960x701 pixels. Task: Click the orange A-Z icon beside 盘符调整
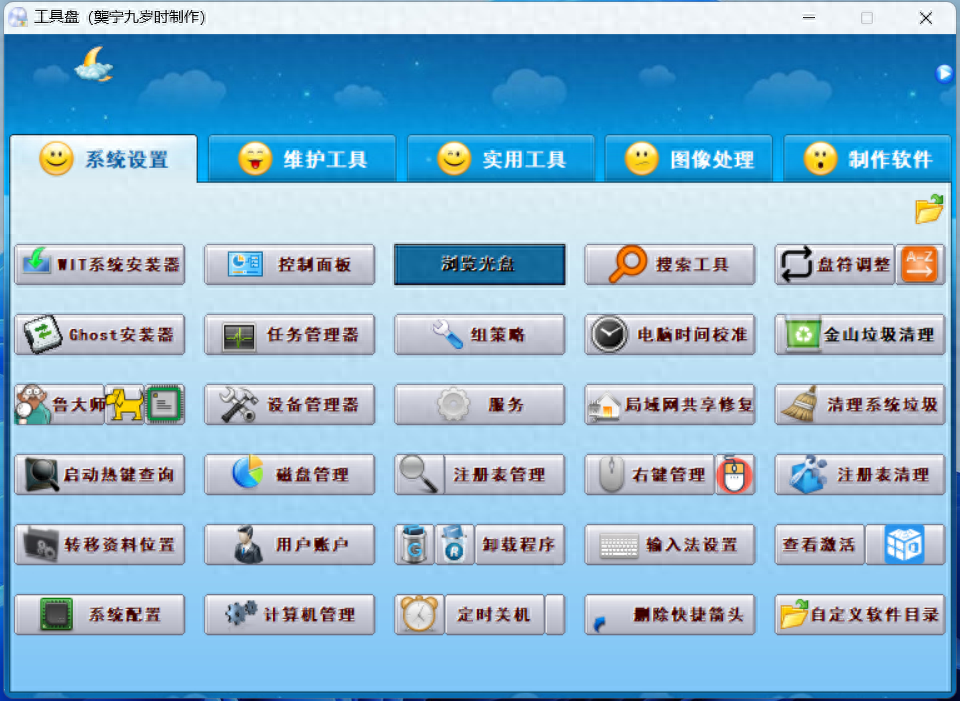919,265
